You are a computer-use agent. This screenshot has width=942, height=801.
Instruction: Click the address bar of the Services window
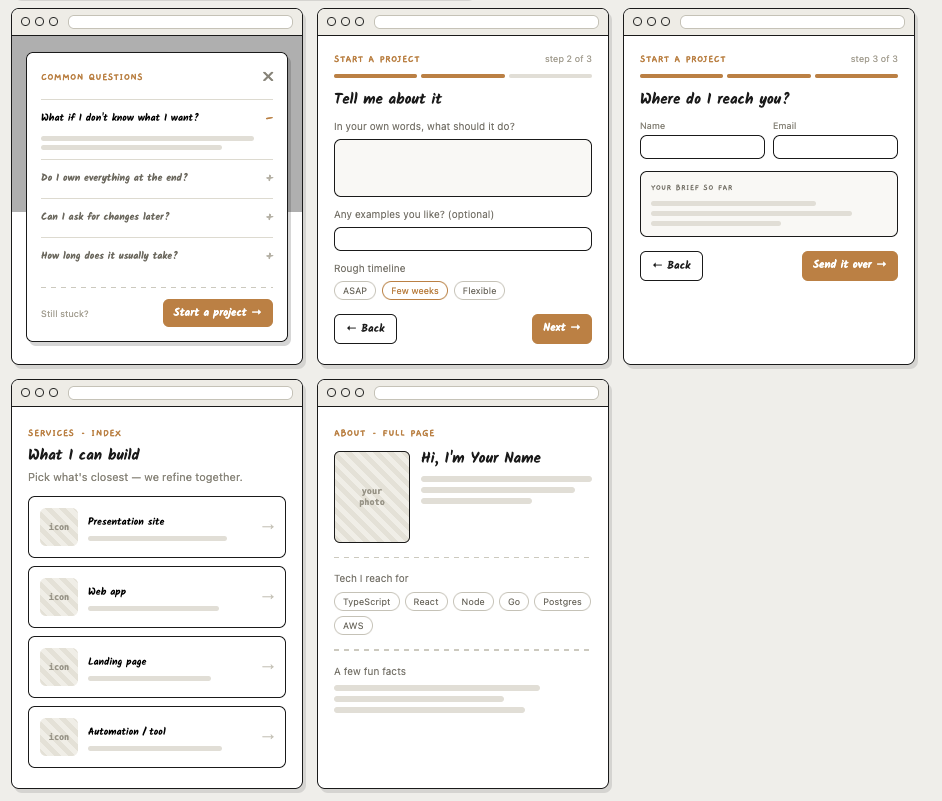(x=180, y=392)
